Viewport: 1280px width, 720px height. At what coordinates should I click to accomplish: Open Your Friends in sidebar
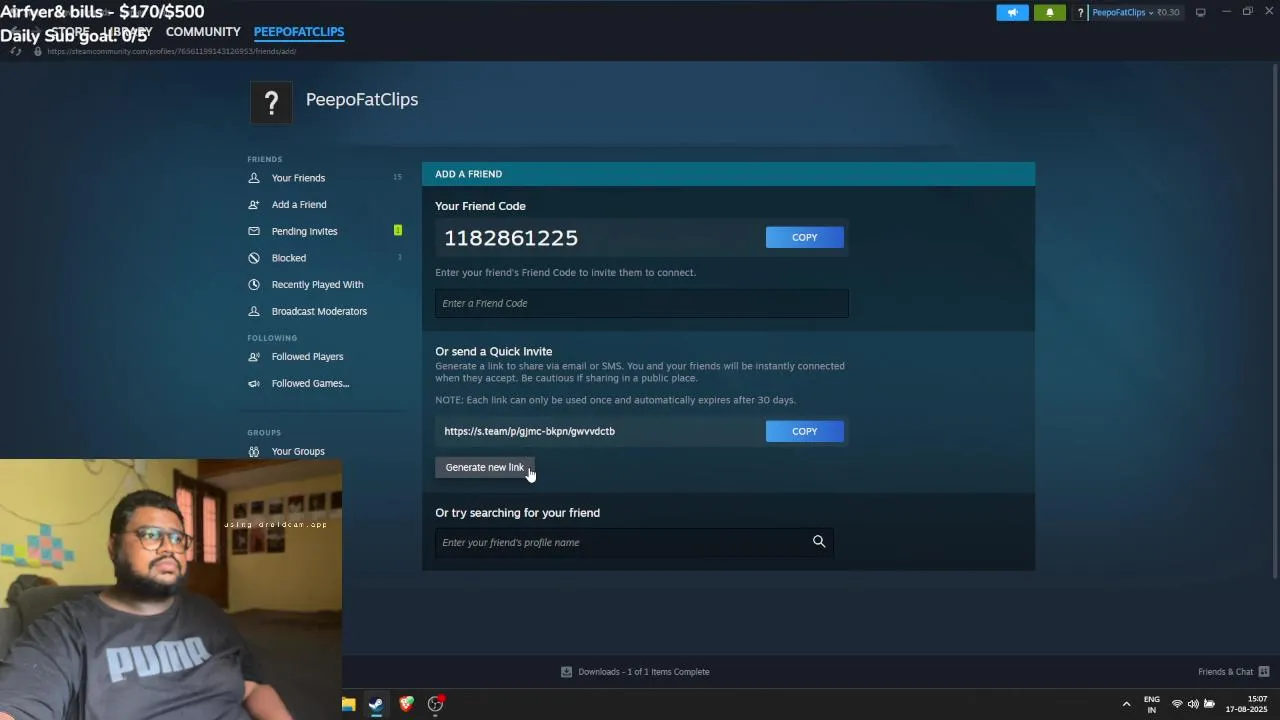pyautogui.click(x=298, y=178)
